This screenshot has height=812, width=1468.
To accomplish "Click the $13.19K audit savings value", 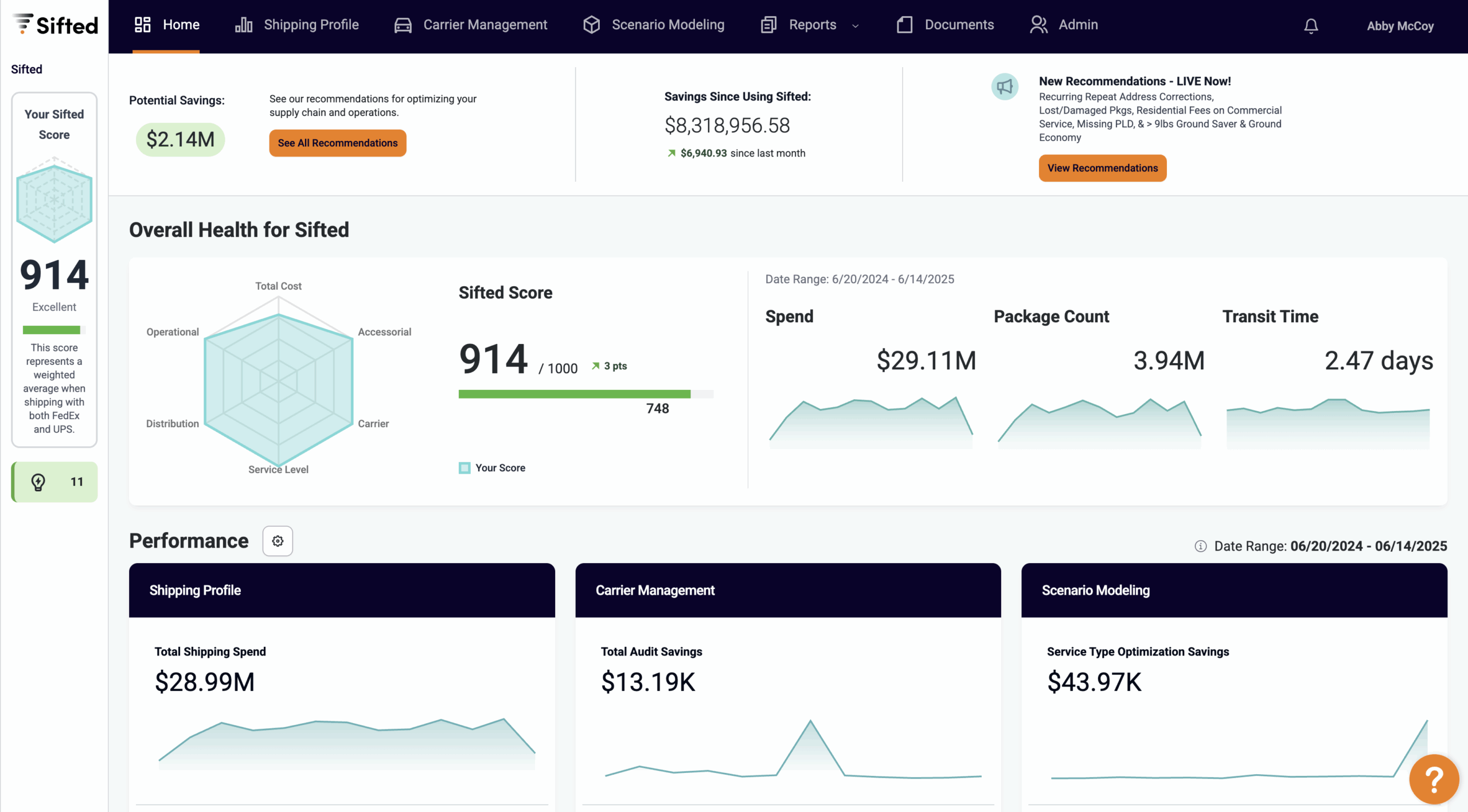I will [x=648, y=682].
